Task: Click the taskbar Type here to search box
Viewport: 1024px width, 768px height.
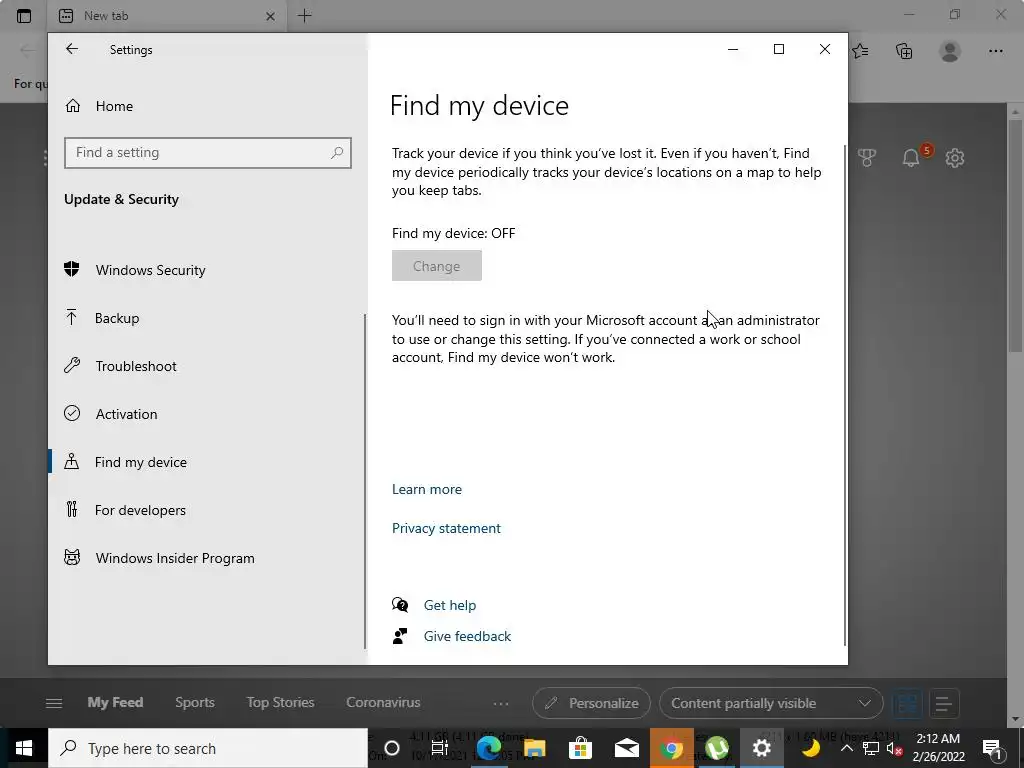Action: click(x=208, y=748)
